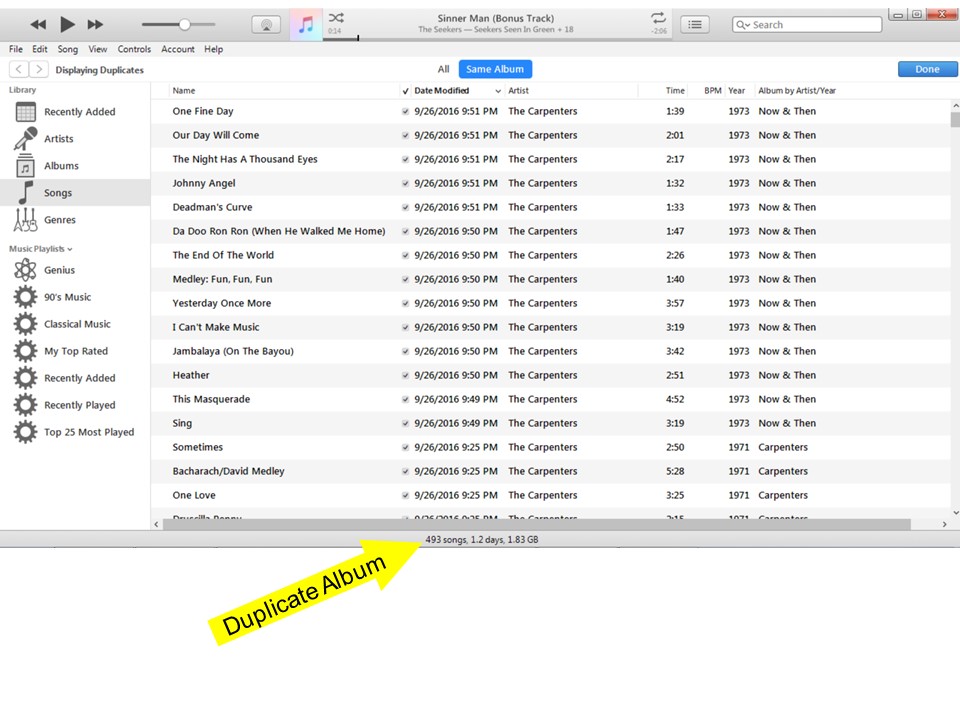Toggle shuffle playback
Screen dimensions: 960x720
336,17
